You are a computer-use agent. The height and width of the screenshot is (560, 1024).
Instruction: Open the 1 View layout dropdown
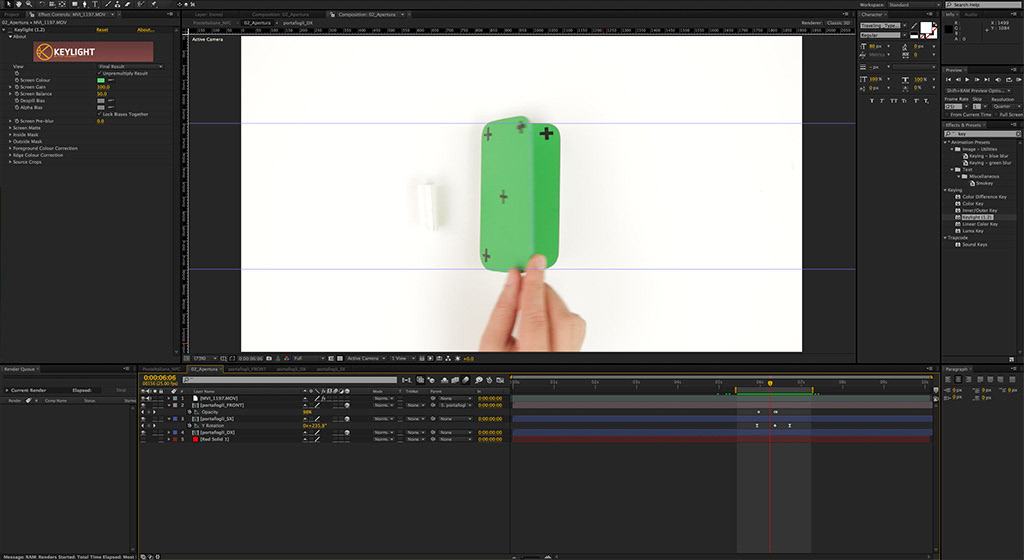(403, 358)
